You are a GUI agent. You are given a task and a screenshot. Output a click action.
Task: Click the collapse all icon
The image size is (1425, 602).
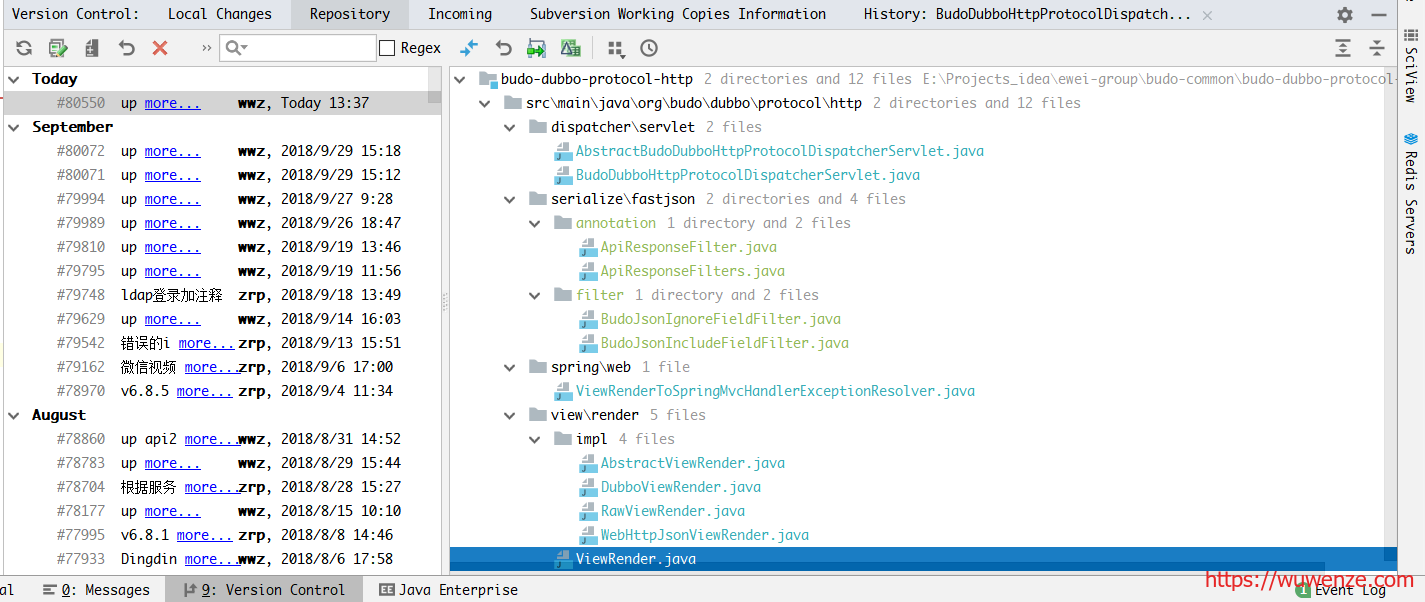point(1377,48)
